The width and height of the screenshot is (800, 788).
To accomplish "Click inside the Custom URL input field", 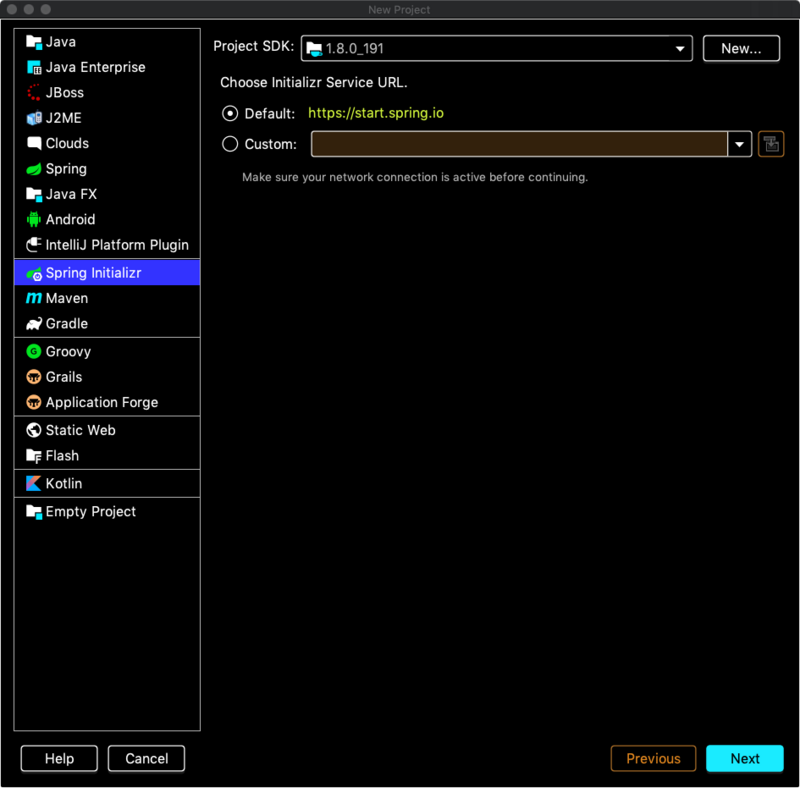I will [520, 143].
